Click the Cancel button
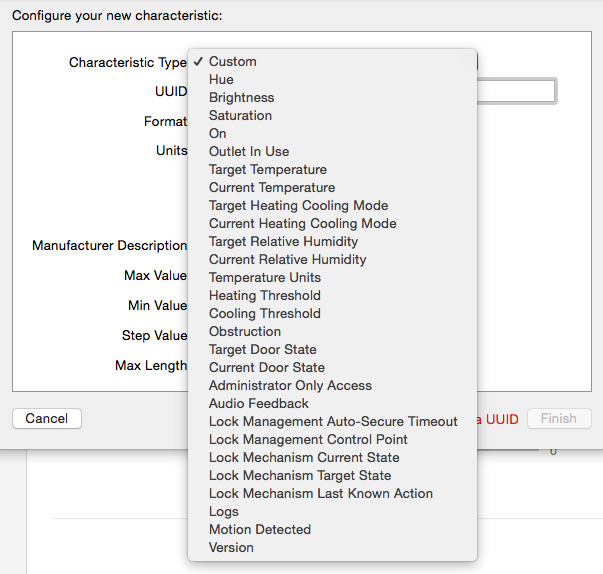This screenshot has width=603, height=574. (47, 418)
